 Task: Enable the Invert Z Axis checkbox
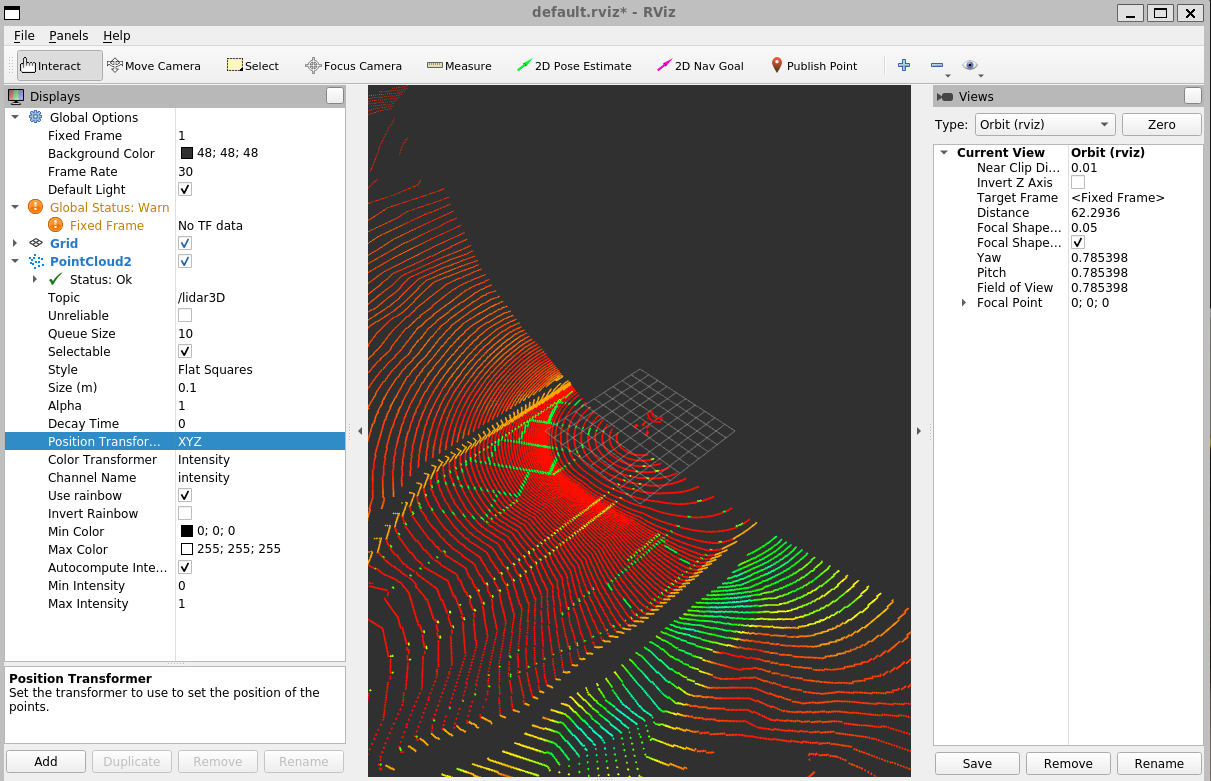pyautogui.click(x=1078, y=182)
